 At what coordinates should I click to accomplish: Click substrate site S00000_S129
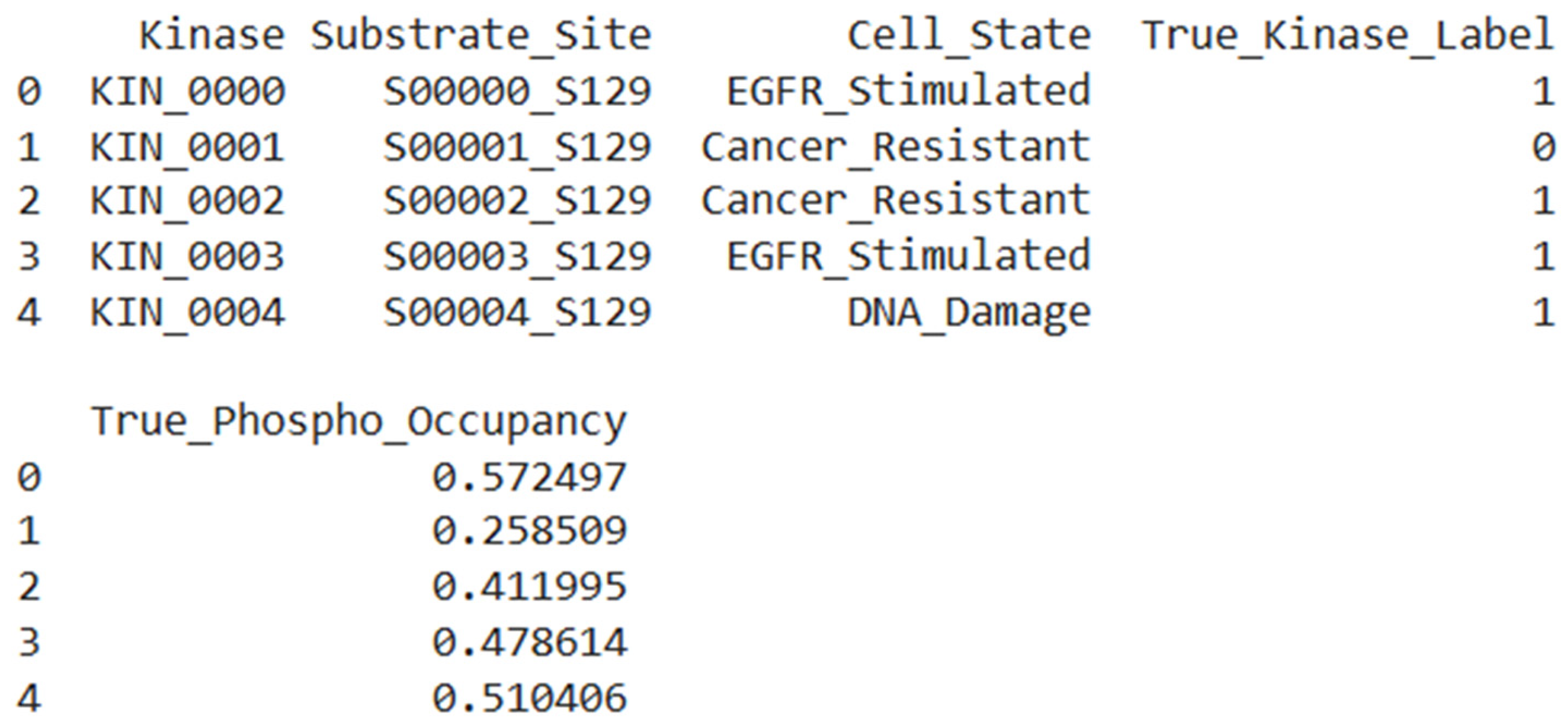(518, 91)
